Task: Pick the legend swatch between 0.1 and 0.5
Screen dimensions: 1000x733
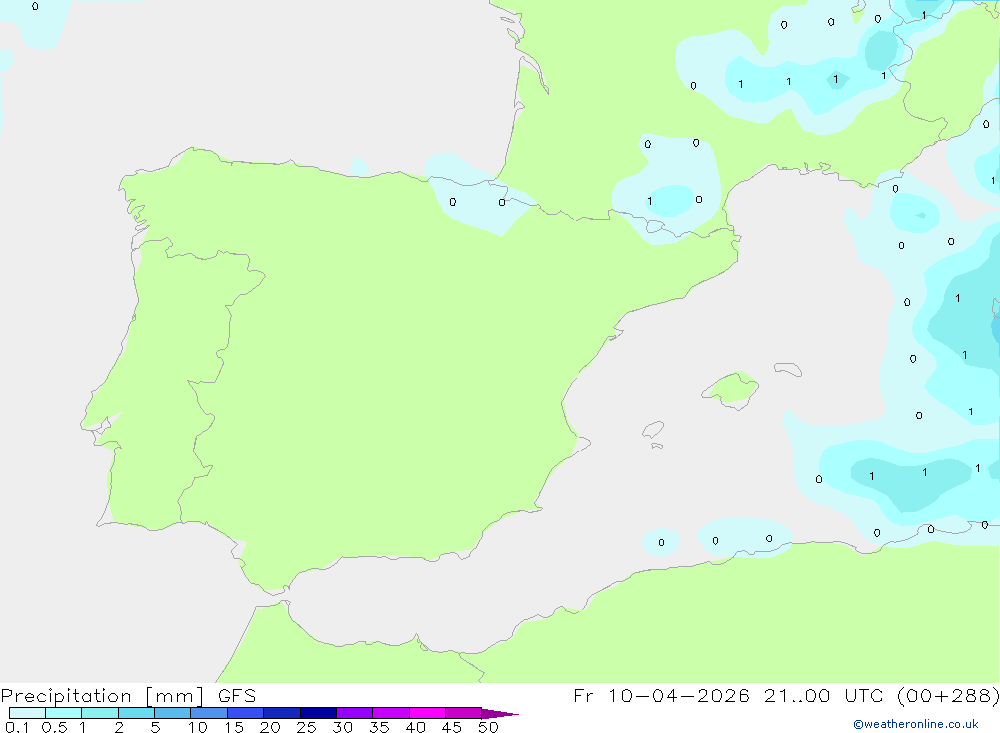Action: point(27,713)
